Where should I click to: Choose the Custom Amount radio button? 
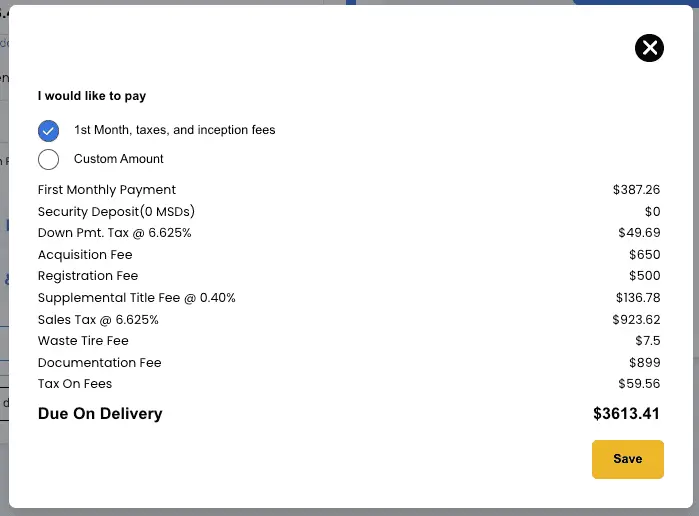48,159
